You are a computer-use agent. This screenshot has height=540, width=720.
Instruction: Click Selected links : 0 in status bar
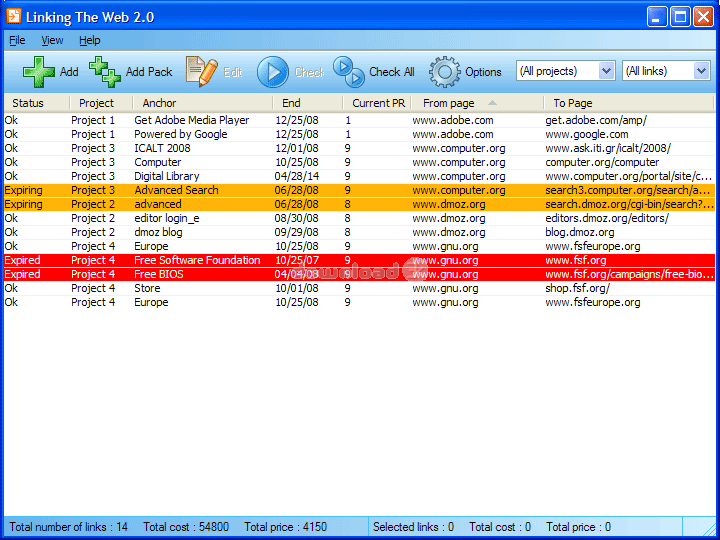pyautogui.click(x=413, y=527)
